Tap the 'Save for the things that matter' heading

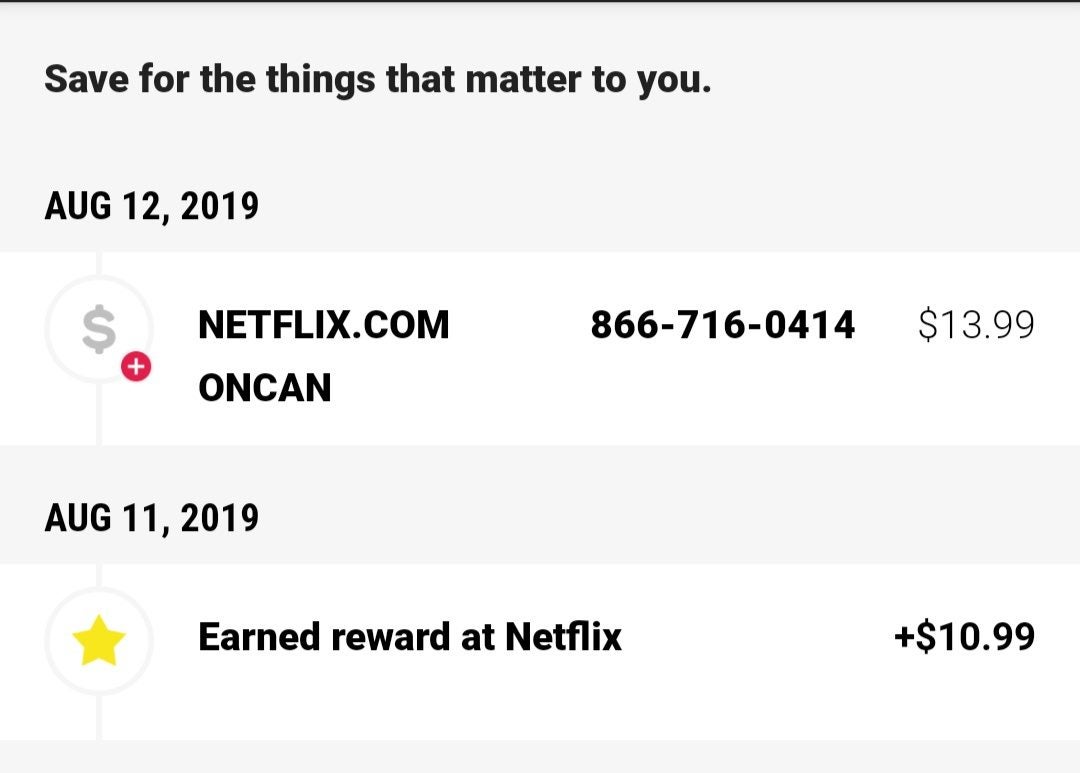pyautogui.click(x=377, y=80)
